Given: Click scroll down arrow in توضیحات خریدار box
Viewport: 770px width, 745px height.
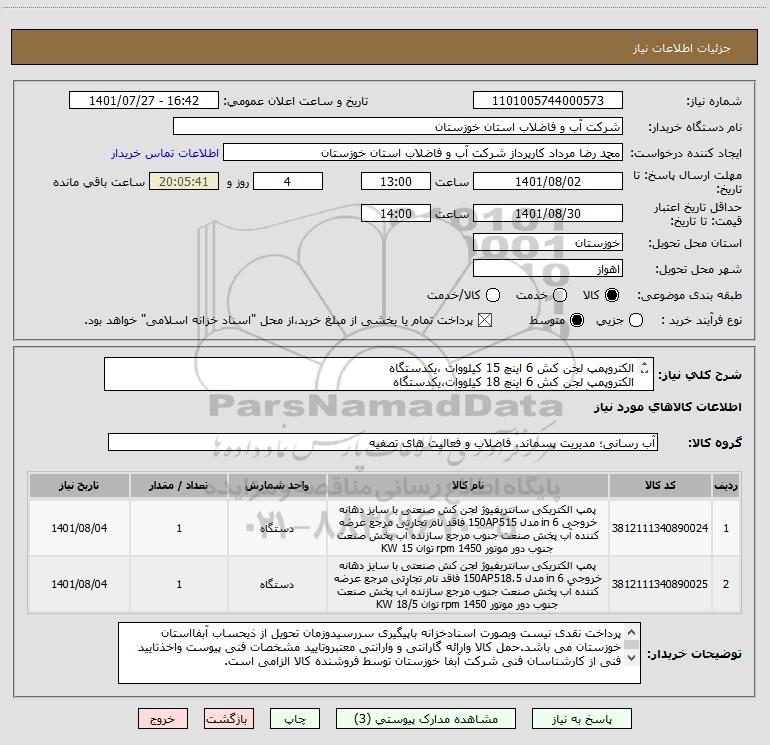Looking at the screenshot, I should click(632, 657).
